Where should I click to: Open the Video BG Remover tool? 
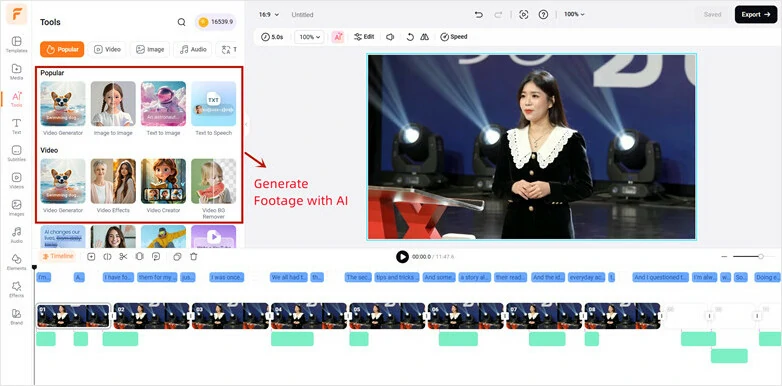coord(213,189)
